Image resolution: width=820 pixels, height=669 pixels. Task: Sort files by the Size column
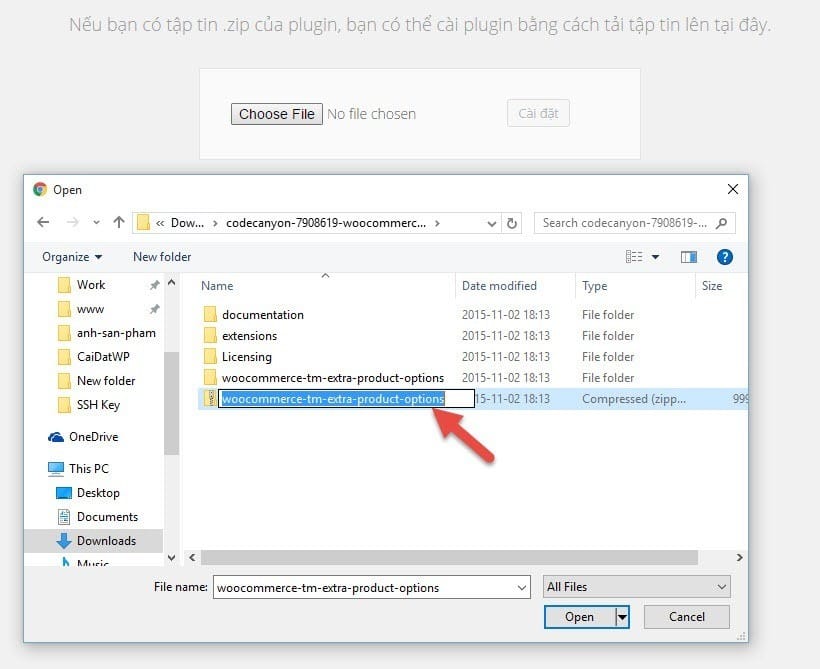click(x=712, y=286)
